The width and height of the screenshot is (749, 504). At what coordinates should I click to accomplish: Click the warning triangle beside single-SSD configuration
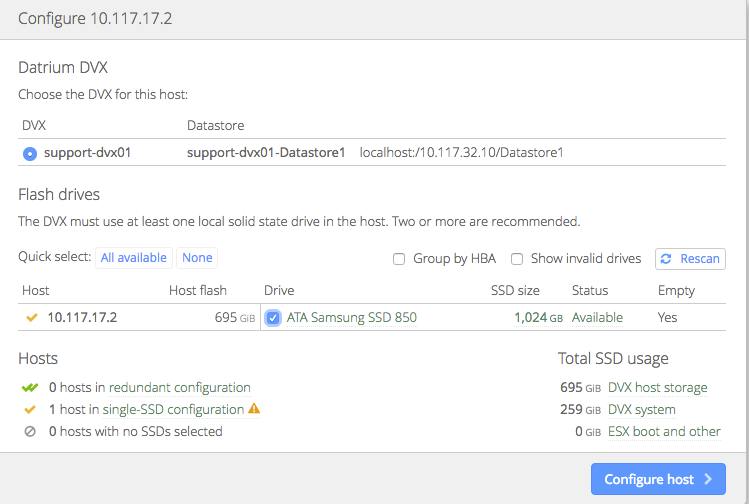tap(254, 409)
